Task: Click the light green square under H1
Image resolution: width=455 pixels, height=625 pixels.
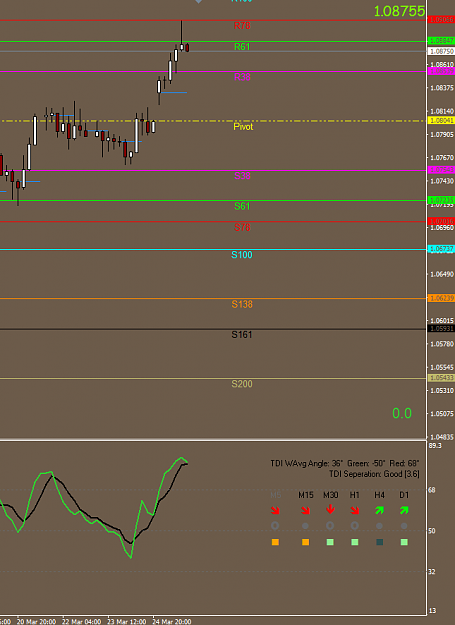Action: [x=355, y=542]
